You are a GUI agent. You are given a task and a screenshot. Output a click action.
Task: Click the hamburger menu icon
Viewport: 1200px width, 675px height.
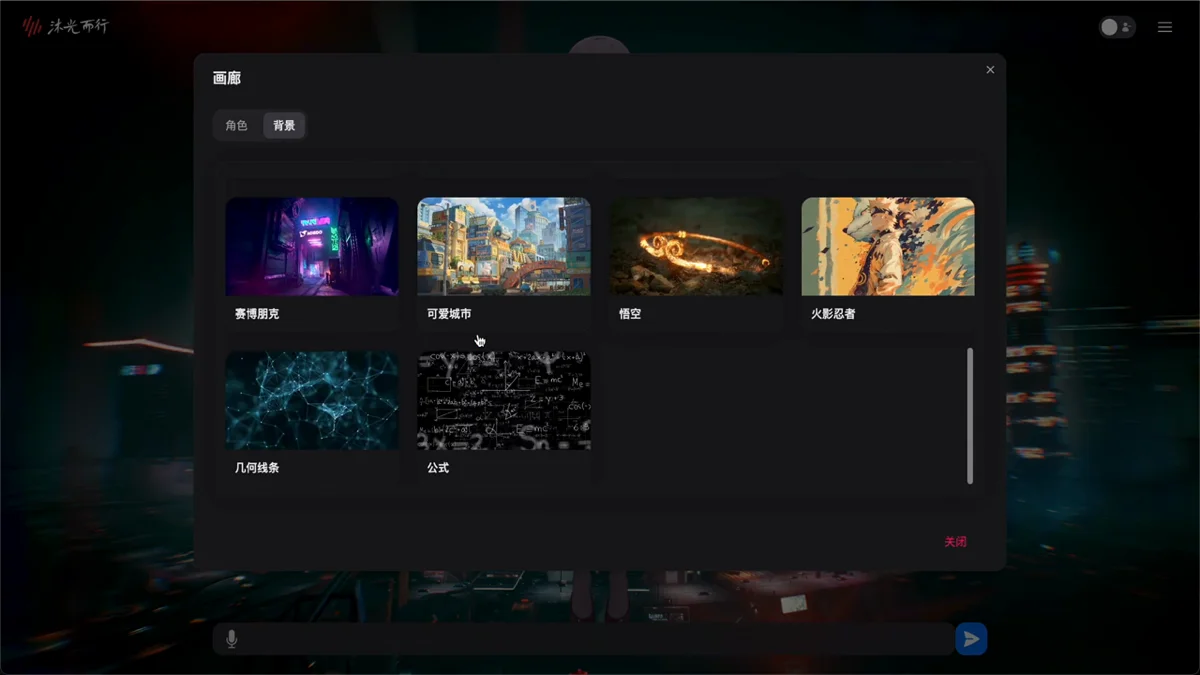[x=1165, y=27]
